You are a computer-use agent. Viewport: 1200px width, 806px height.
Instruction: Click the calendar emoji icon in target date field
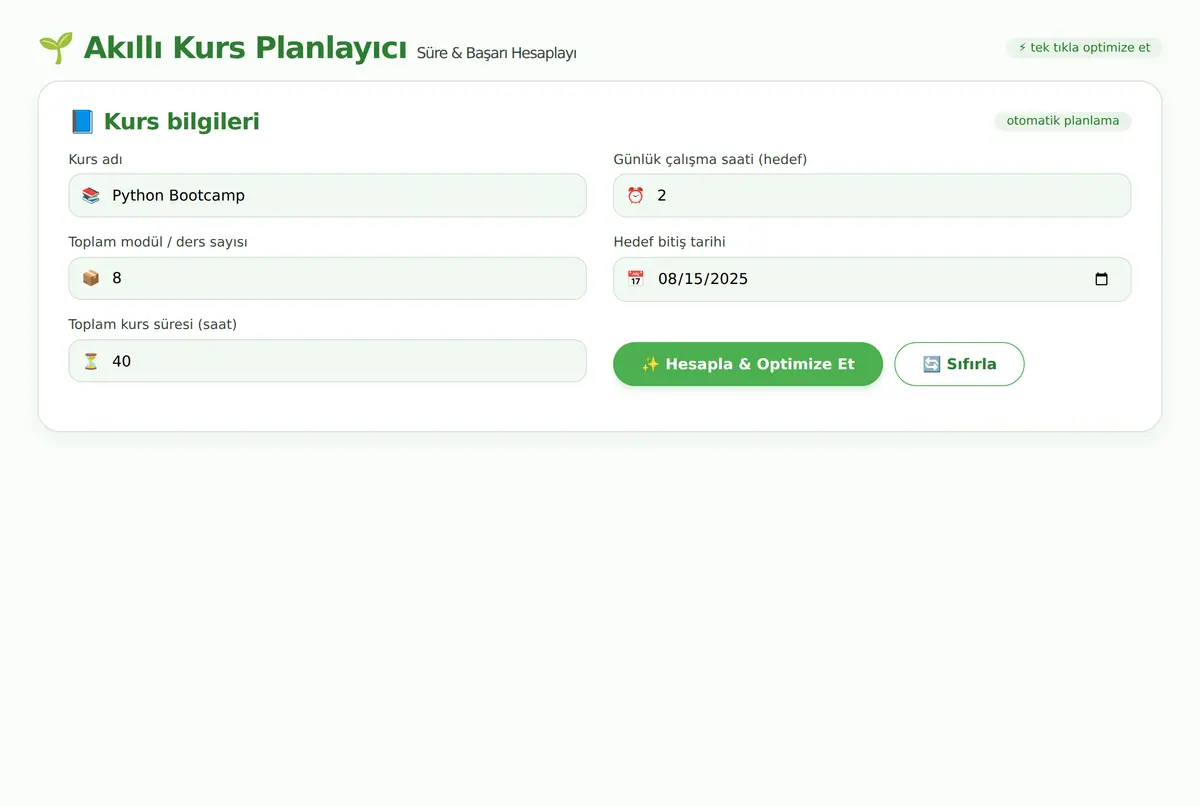coord(635,279)
